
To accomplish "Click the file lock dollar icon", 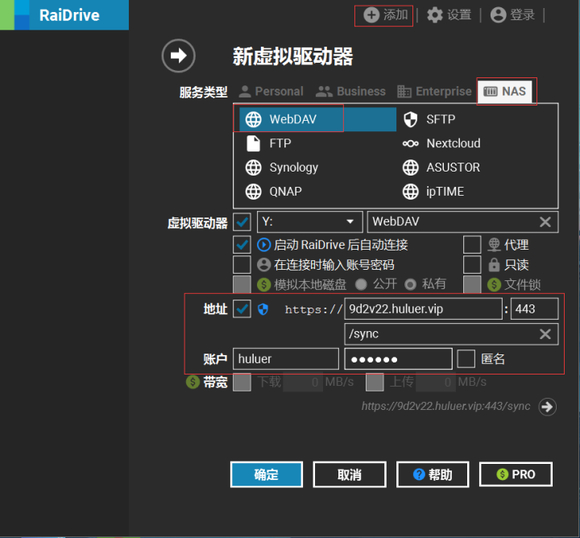I will [x=494, y=285].
